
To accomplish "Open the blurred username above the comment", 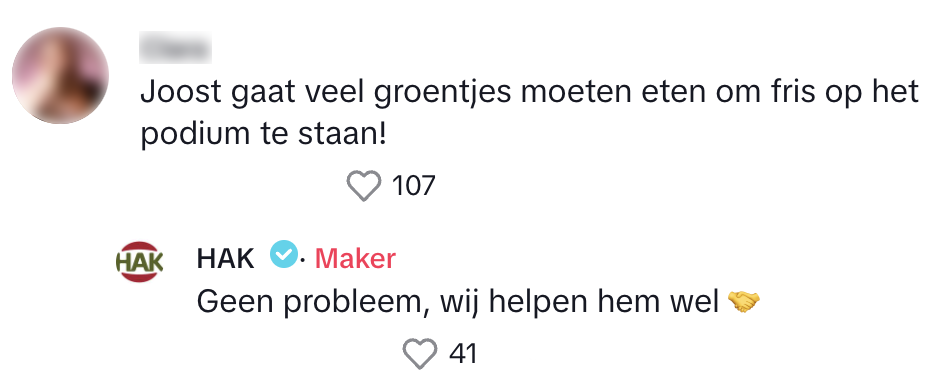I will click(x=175, y=48).
